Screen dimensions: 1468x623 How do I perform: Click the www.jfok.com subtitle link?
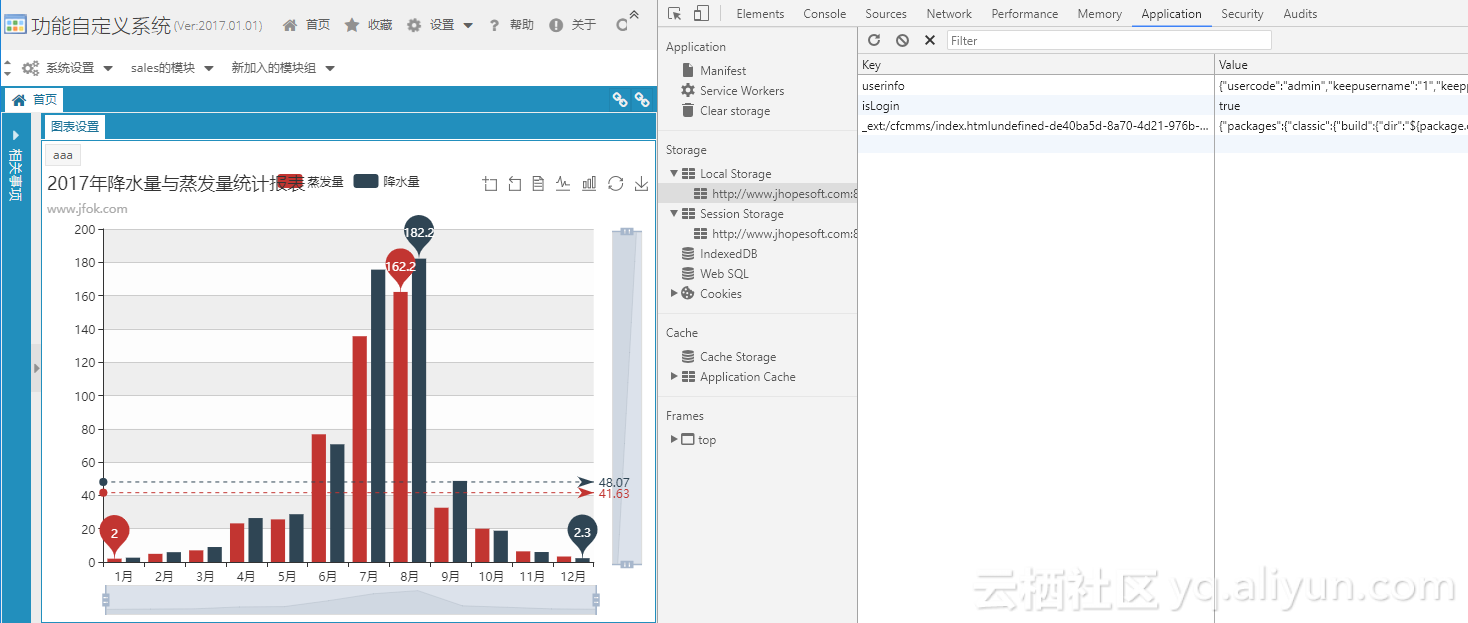(x=87, y=209)
